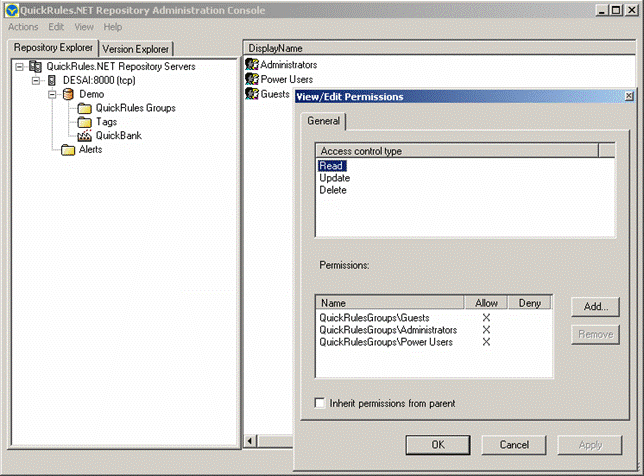This screenshot has width=644, height=476.
Task: Select Update access control type
Action: pyautogui.click(x=335, y=178)
